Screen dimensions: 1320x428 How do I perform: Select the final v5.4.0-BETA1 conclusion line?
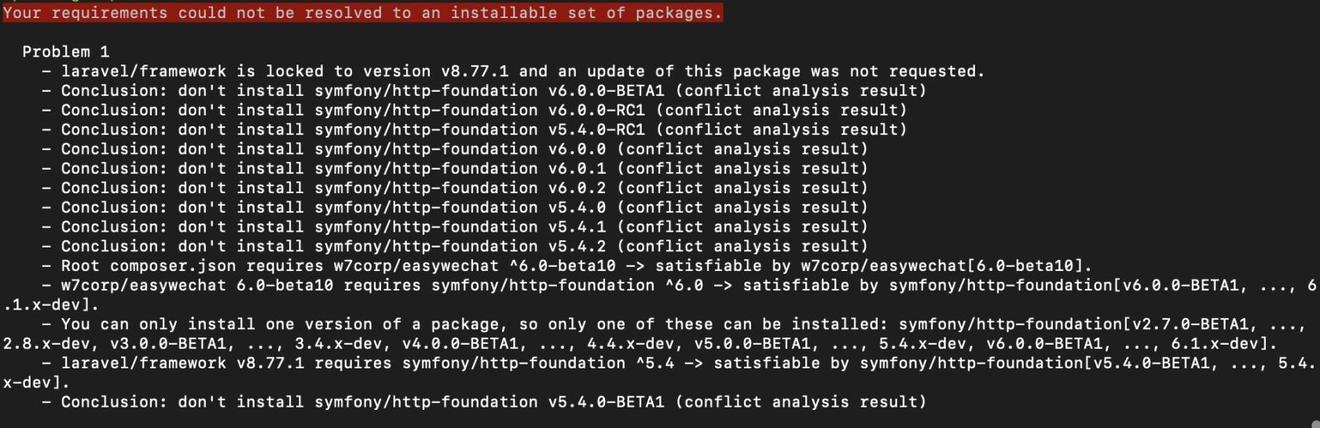493,402
